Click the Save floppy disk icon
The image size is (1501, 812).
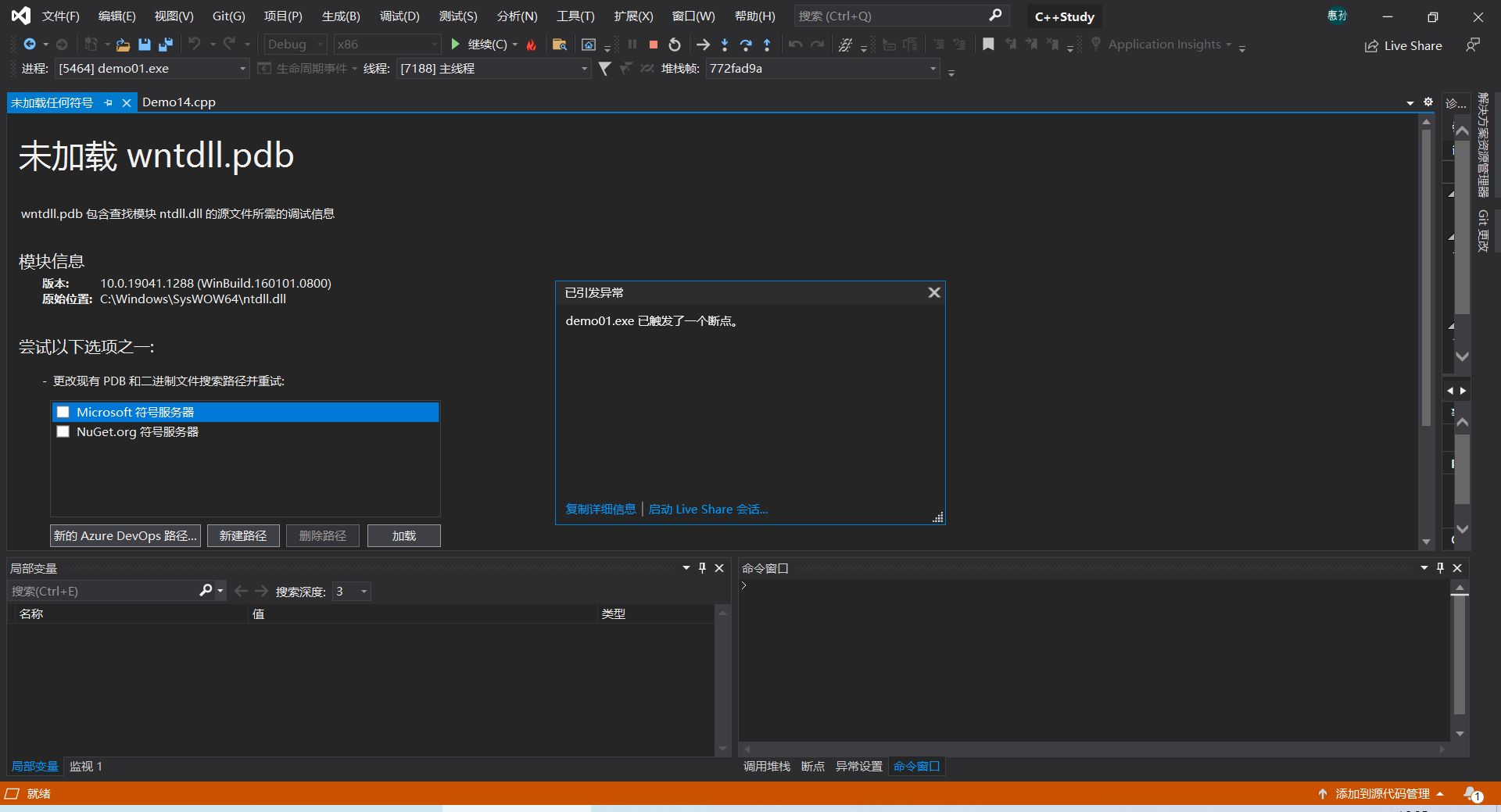point(145,45)
